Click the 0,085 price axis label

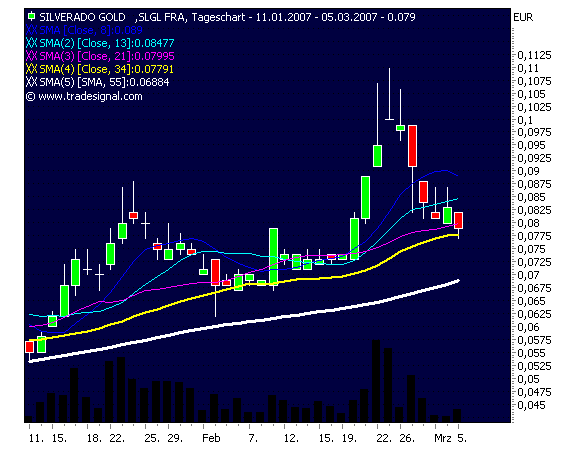[x=531, y=197]
